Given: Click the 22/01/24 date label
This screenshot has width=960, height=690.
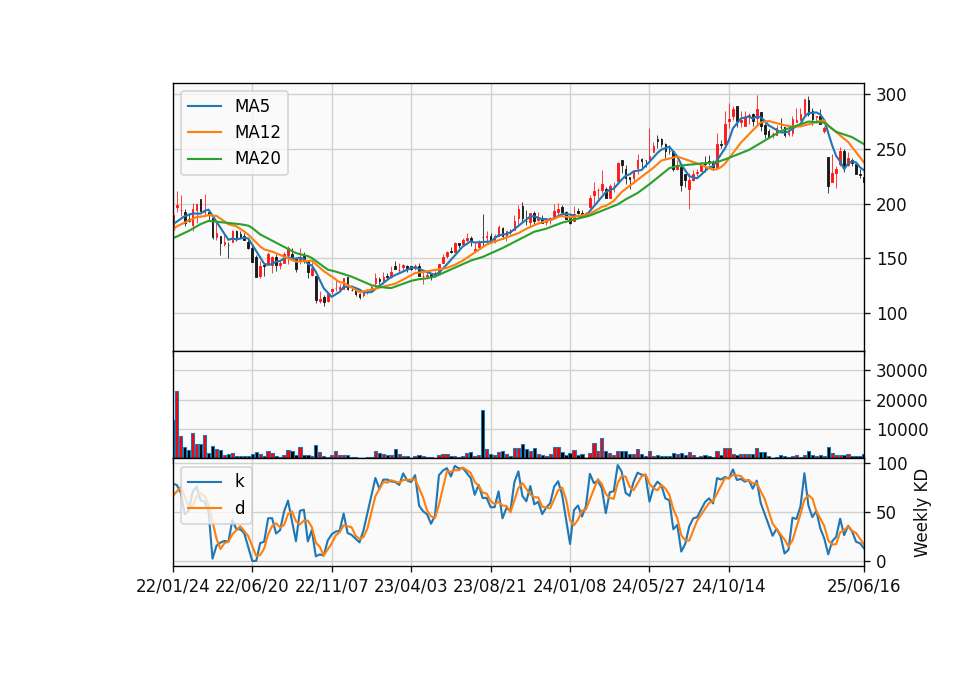Looking at the screenshot, I should point(173,587).
